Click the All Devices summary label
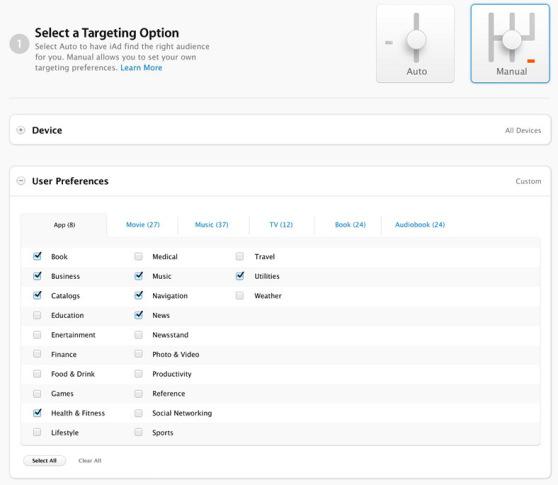558x485 pixels. [523, 131]
